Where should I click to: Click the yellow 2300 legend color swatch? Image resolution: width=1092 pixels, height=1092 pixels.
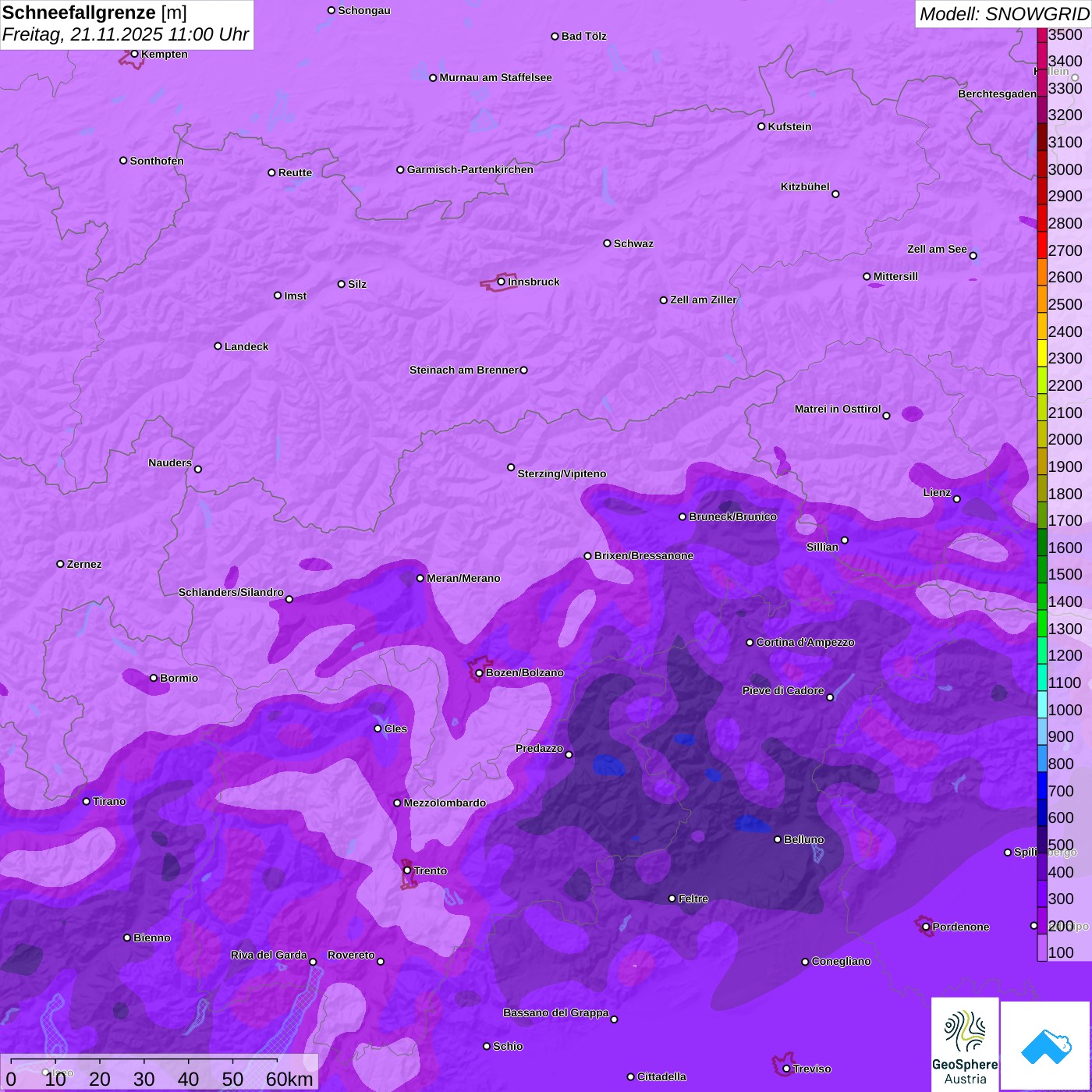click(1042, 353)
